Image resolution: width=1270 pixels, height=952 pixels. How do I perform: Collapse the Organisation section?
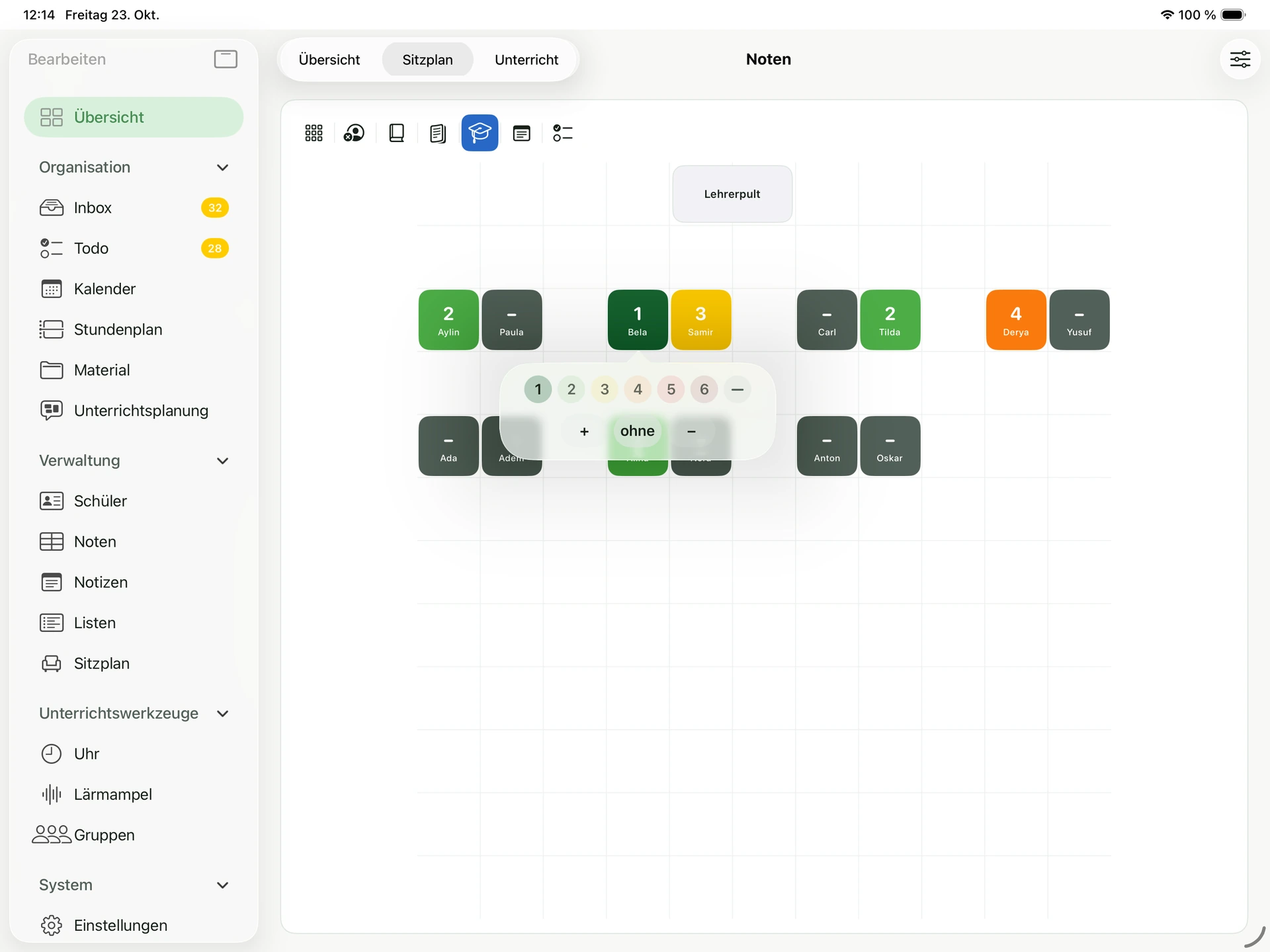(223, 167)
